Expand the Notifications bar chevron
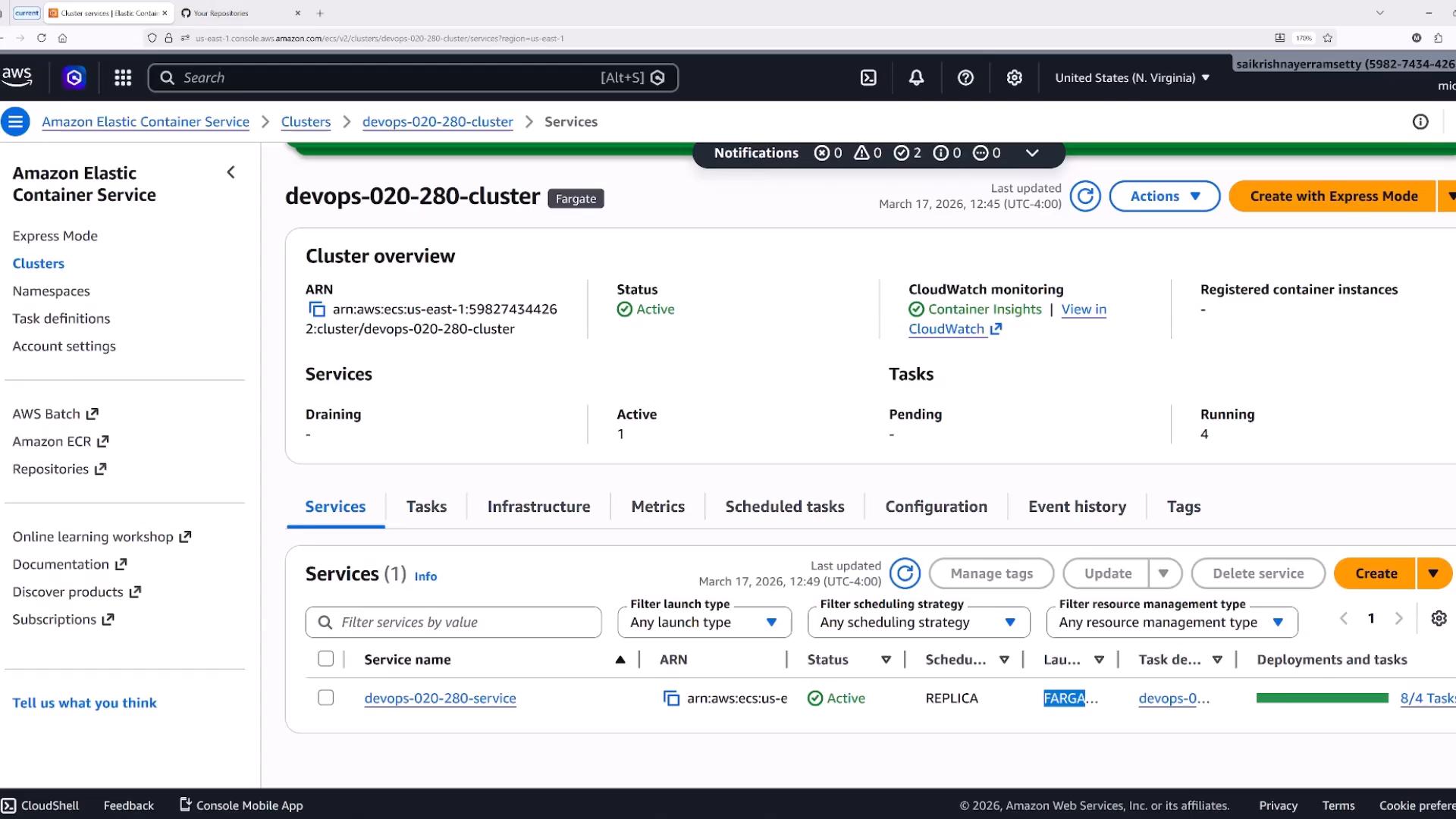 pos(1032,153)
